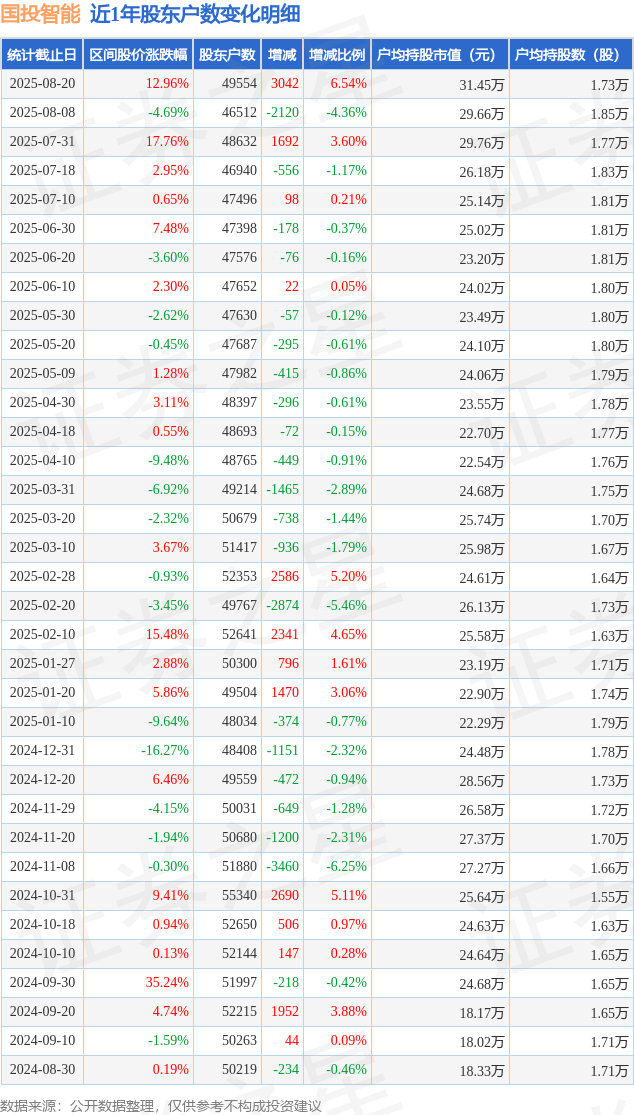Click the 国投智能 title text
The image size is (634, 1115).
tap(41, 15)
